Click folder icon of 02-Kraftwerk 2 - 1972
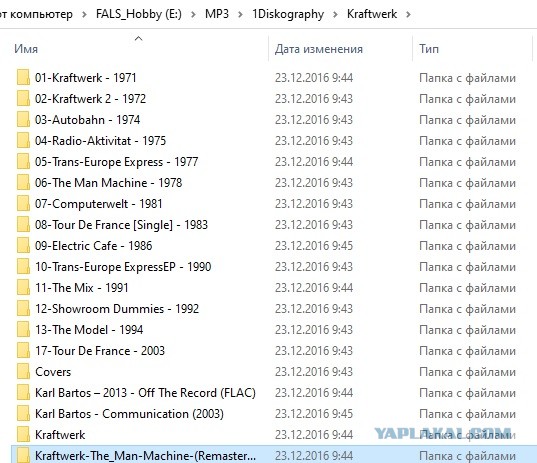Screen dimensions: 537x463 click(x=23, y=98)
